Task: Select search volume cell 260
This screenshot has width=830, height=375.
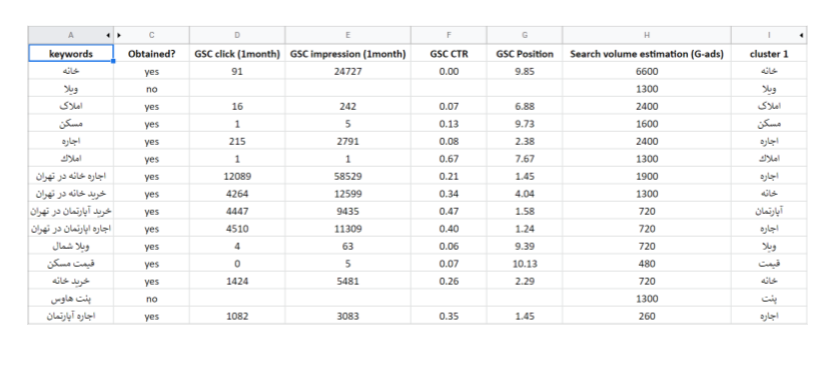Action: coord(647,316)
